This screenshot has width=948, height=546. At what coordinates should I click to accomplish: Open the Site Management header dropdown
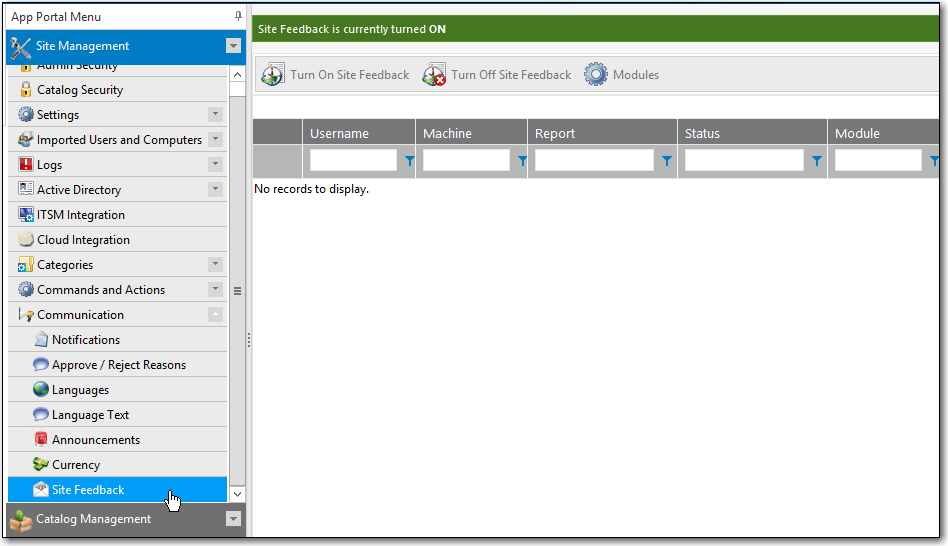(x=233, y=46)
